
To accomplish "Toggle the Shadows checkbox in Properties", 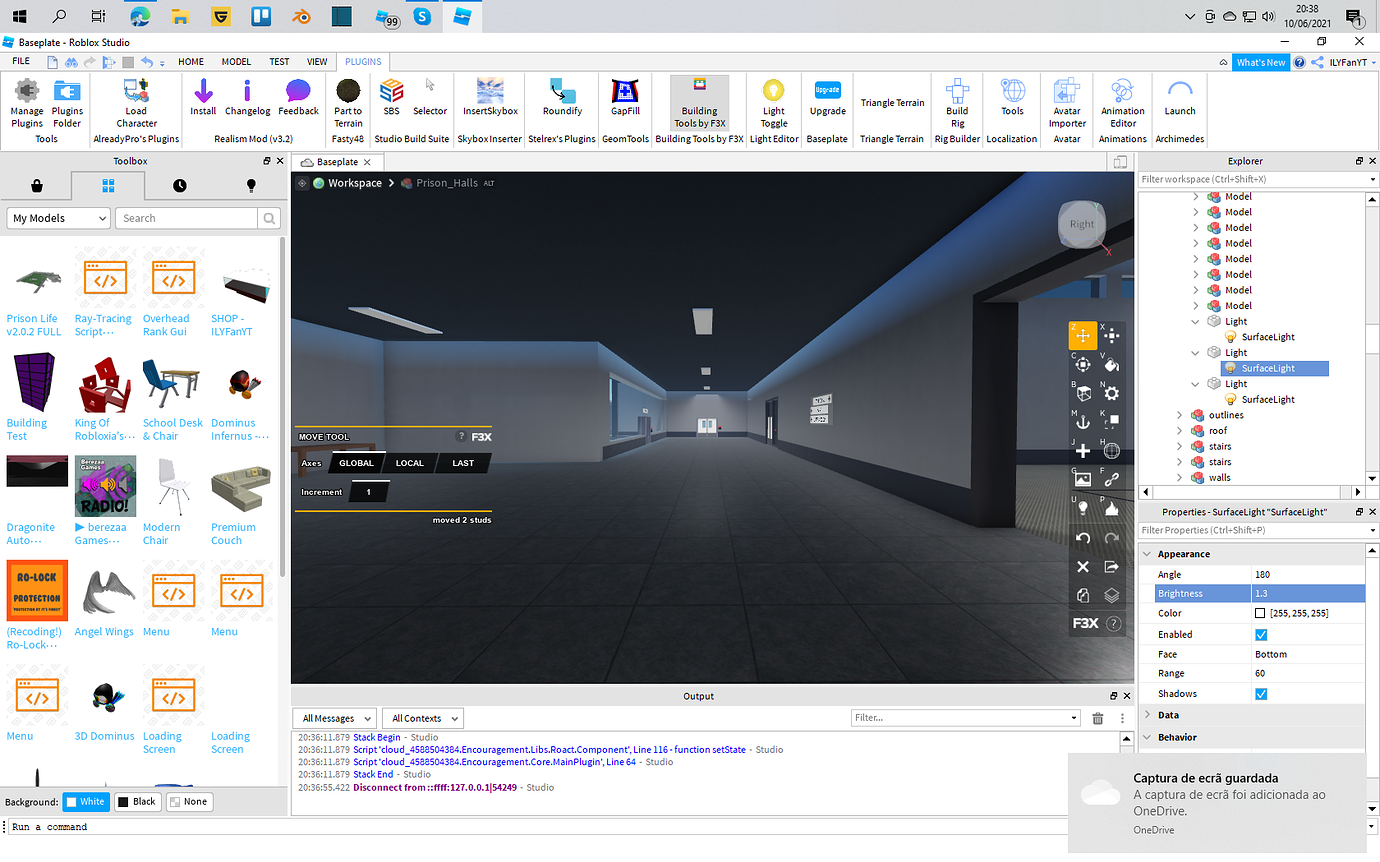I will [x=1261, y=694].
